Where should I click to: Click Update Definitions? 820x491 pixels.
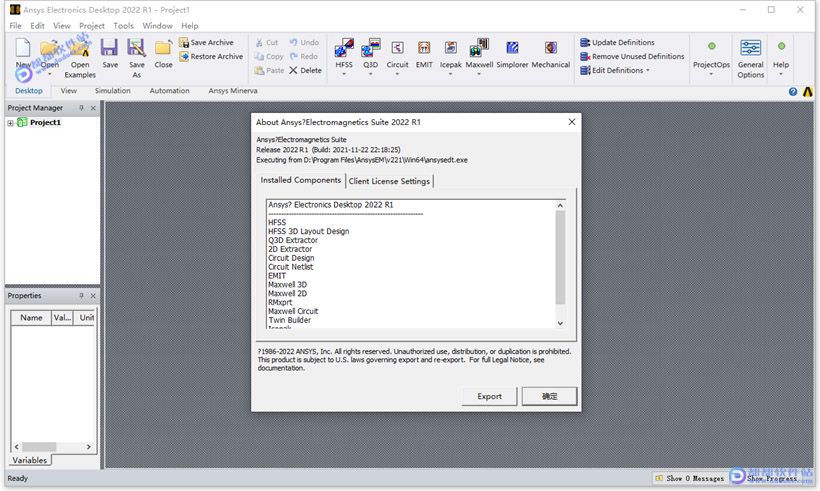coord(617,42)
